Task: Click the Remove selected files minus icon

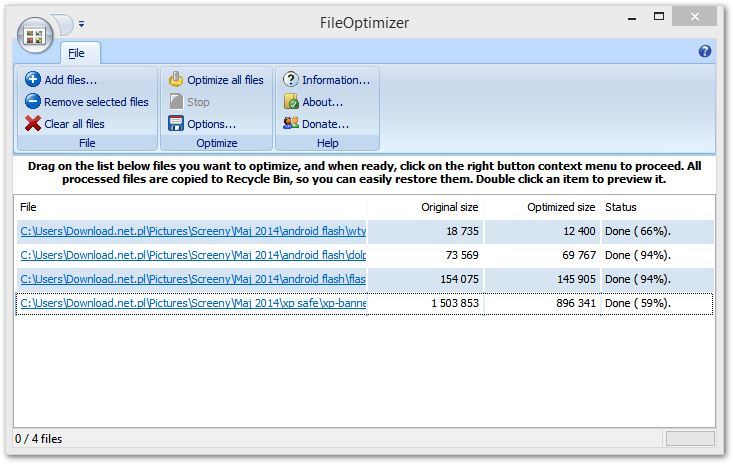Action: (33, 101)
